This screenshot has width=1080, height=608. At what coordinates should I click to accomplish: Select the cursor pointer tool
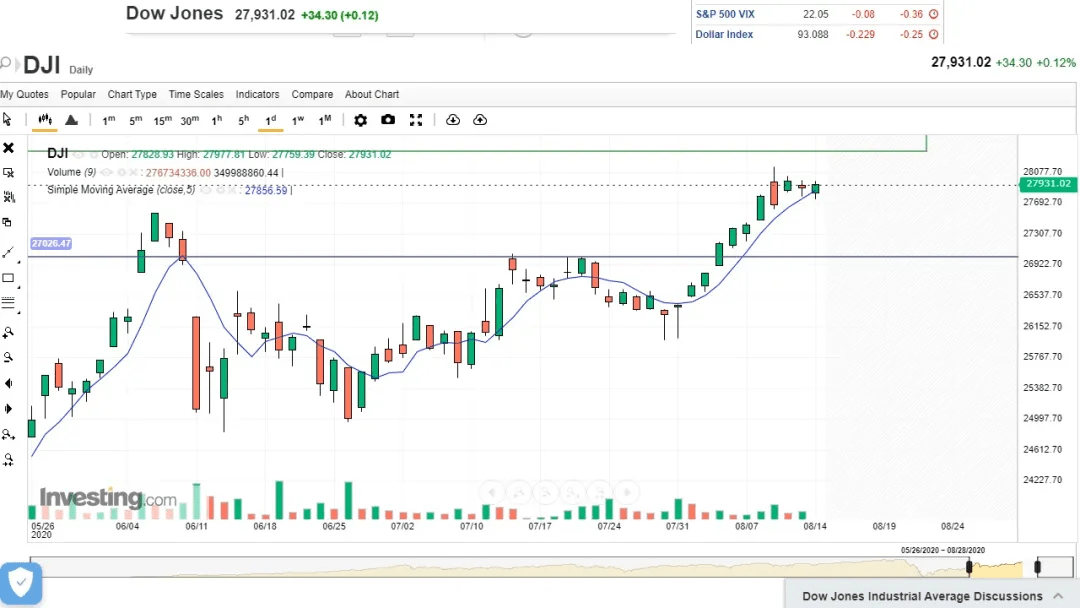pyautogui.click(x=8, y=120)
